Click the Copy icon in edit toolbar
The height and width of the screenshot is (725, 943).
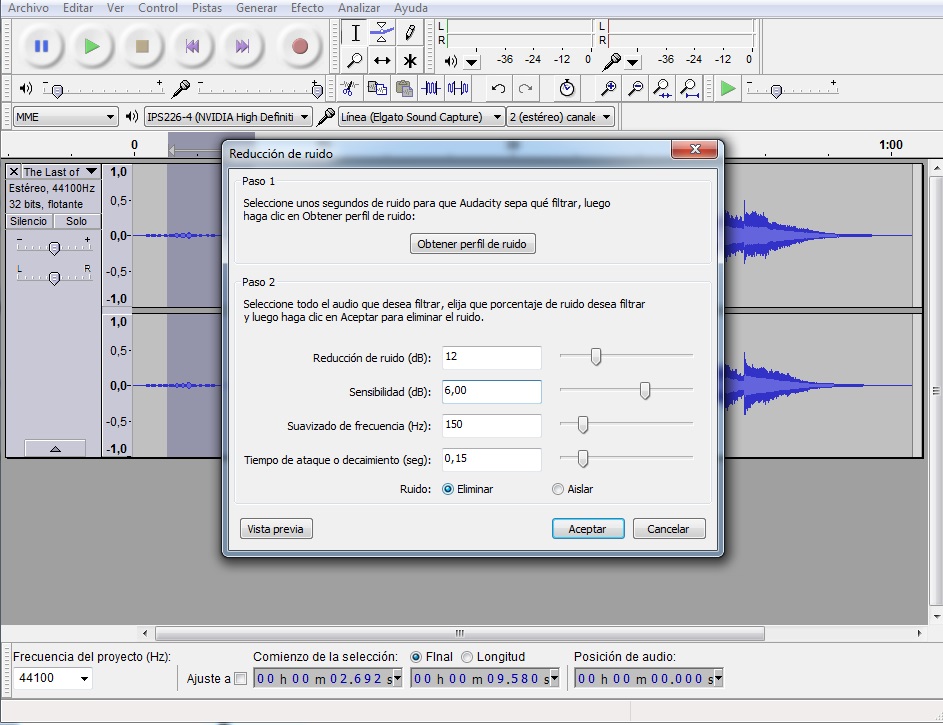click(377, 89)
